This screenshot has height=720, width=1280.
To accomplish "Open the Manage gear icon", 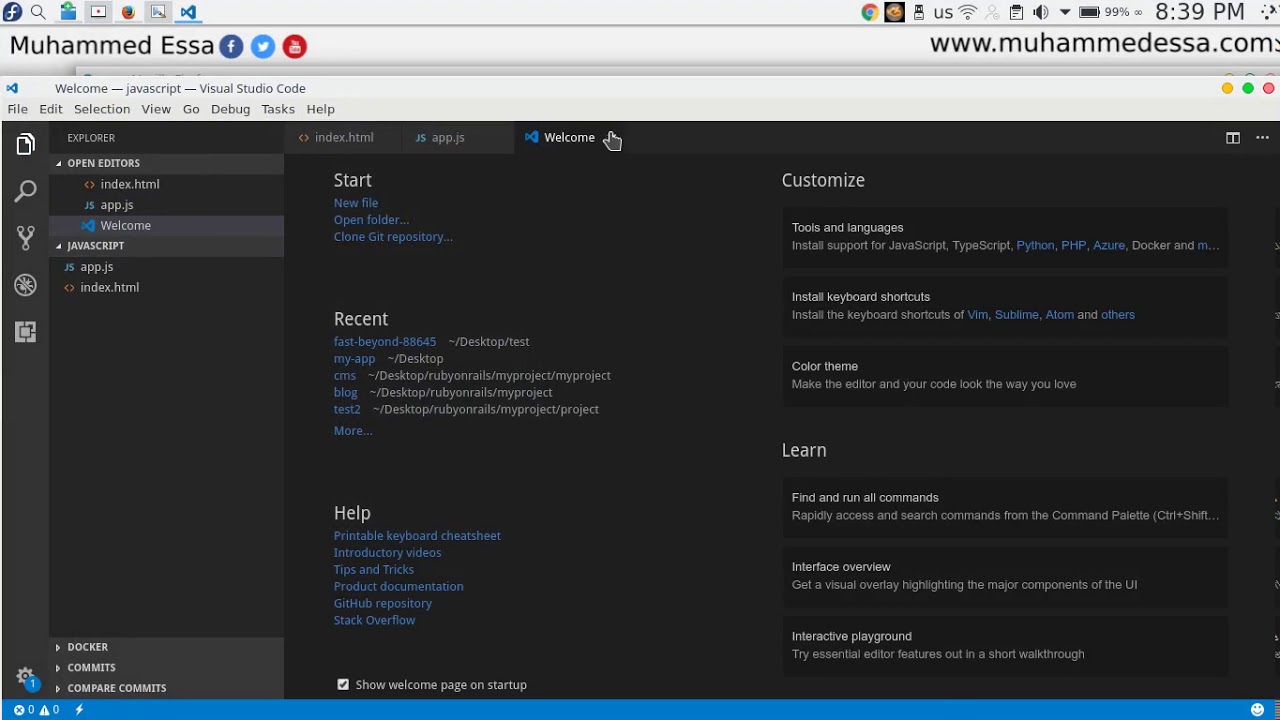I will [25, 677].
